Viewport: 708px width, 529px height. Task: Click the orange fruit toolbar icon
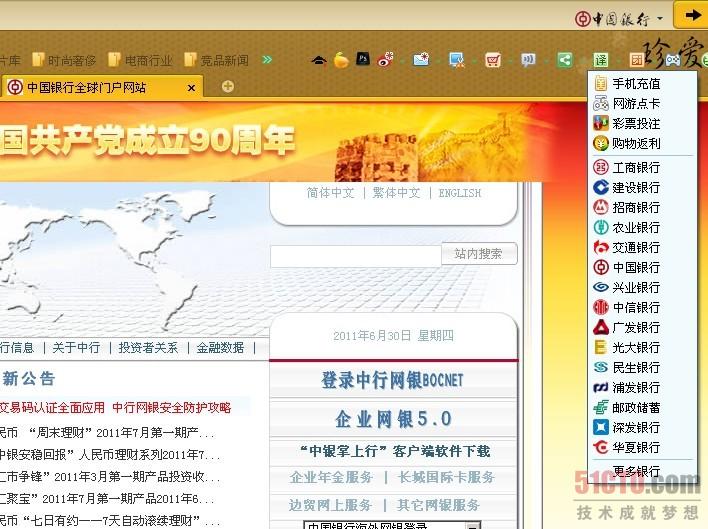pyautogui.click(x=341, y=60)
